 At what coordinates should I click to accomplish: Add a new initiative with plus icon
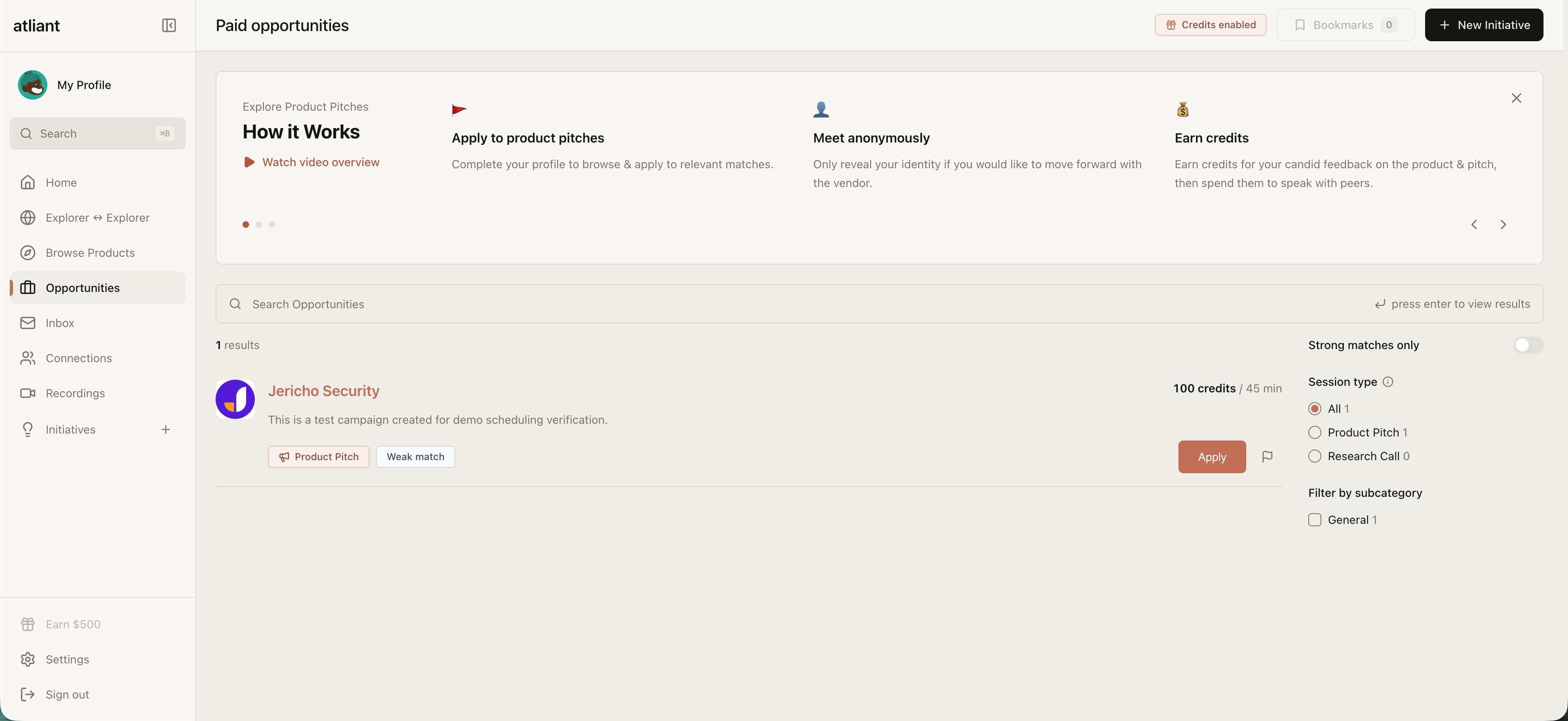165,429
